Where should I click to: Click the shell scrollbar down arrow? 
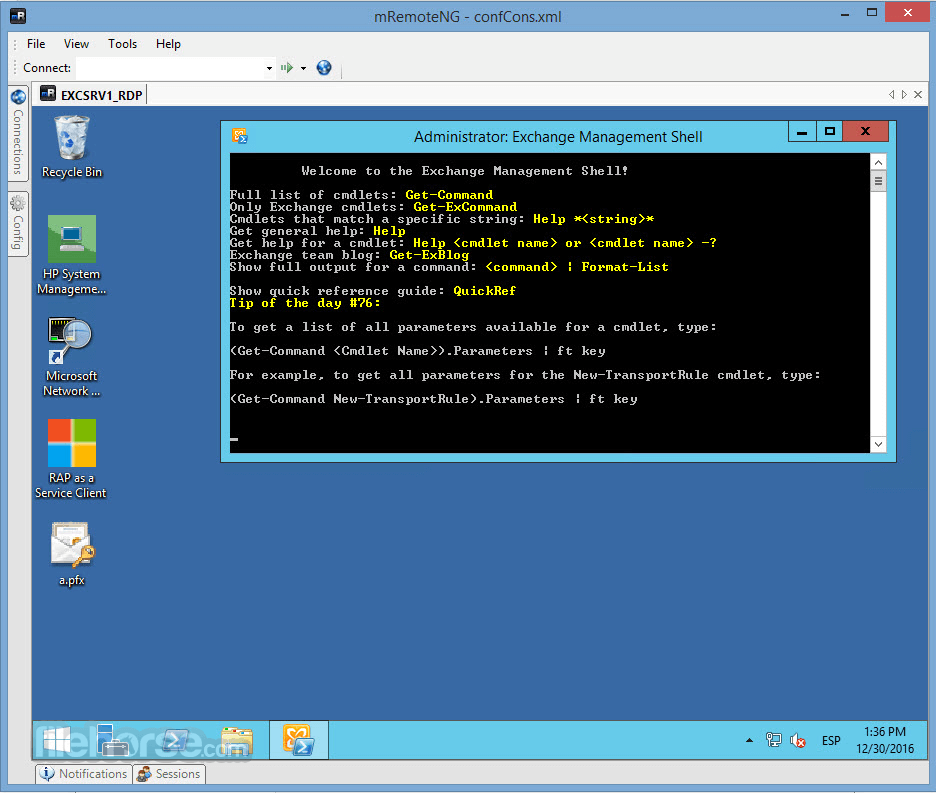click(878, 444)
